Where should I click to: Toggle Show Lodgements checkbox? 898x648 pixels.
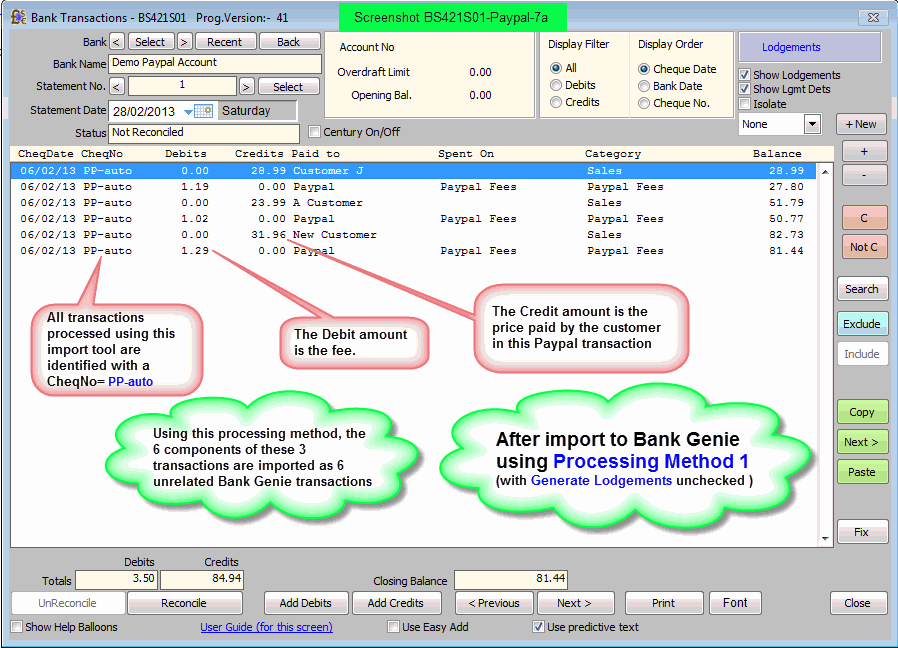coord(745,74)
